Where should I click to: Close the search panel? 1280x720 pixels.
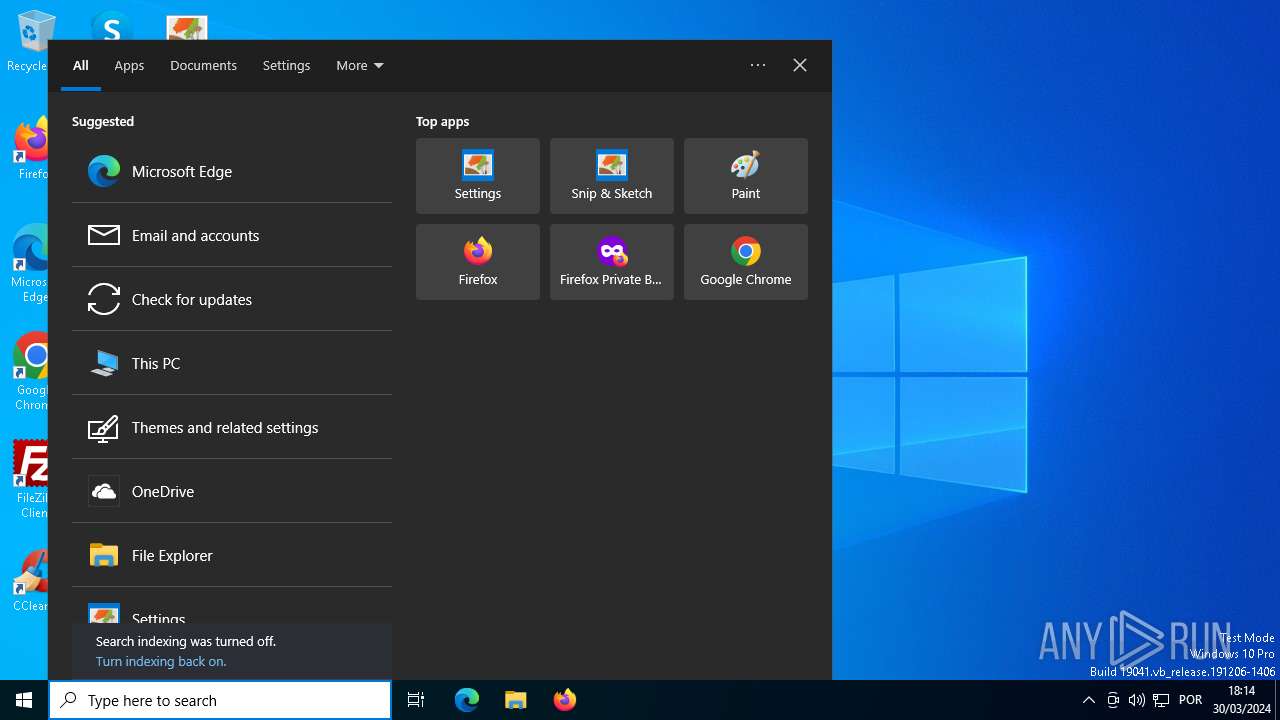(800, 65)
